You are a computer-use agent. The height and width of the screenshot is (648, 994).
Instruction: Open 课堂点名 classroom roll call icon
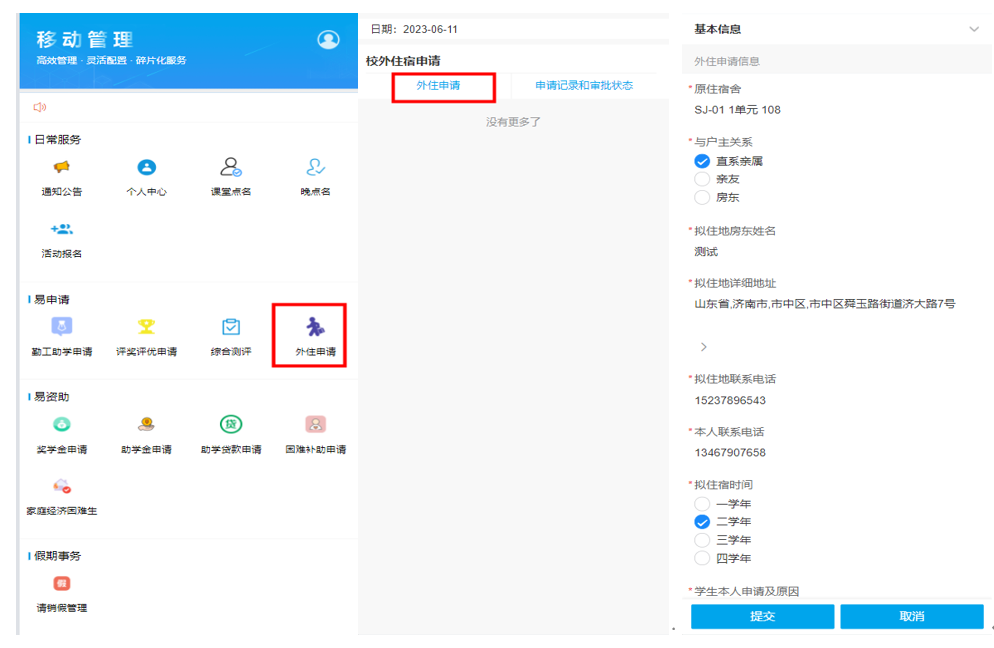click(231, 168)
